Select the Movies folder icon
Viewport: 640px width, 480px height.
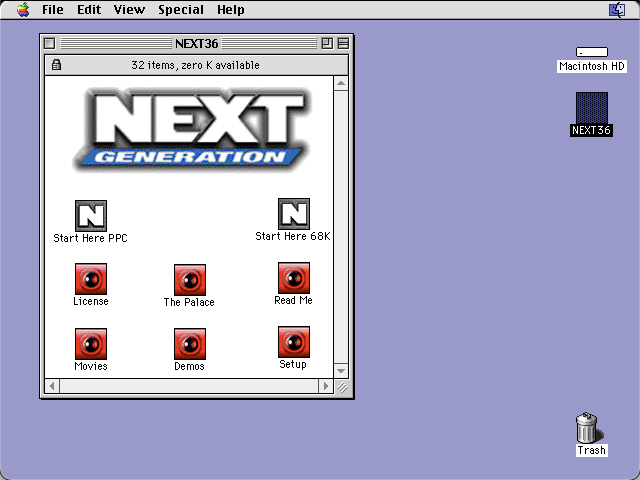click(91, 344)
